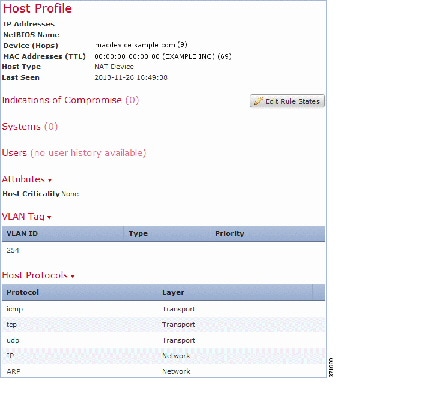Click the Systems (0) heading
The height and width of the screenshot is (398, 433).
[x=30, y=126]
